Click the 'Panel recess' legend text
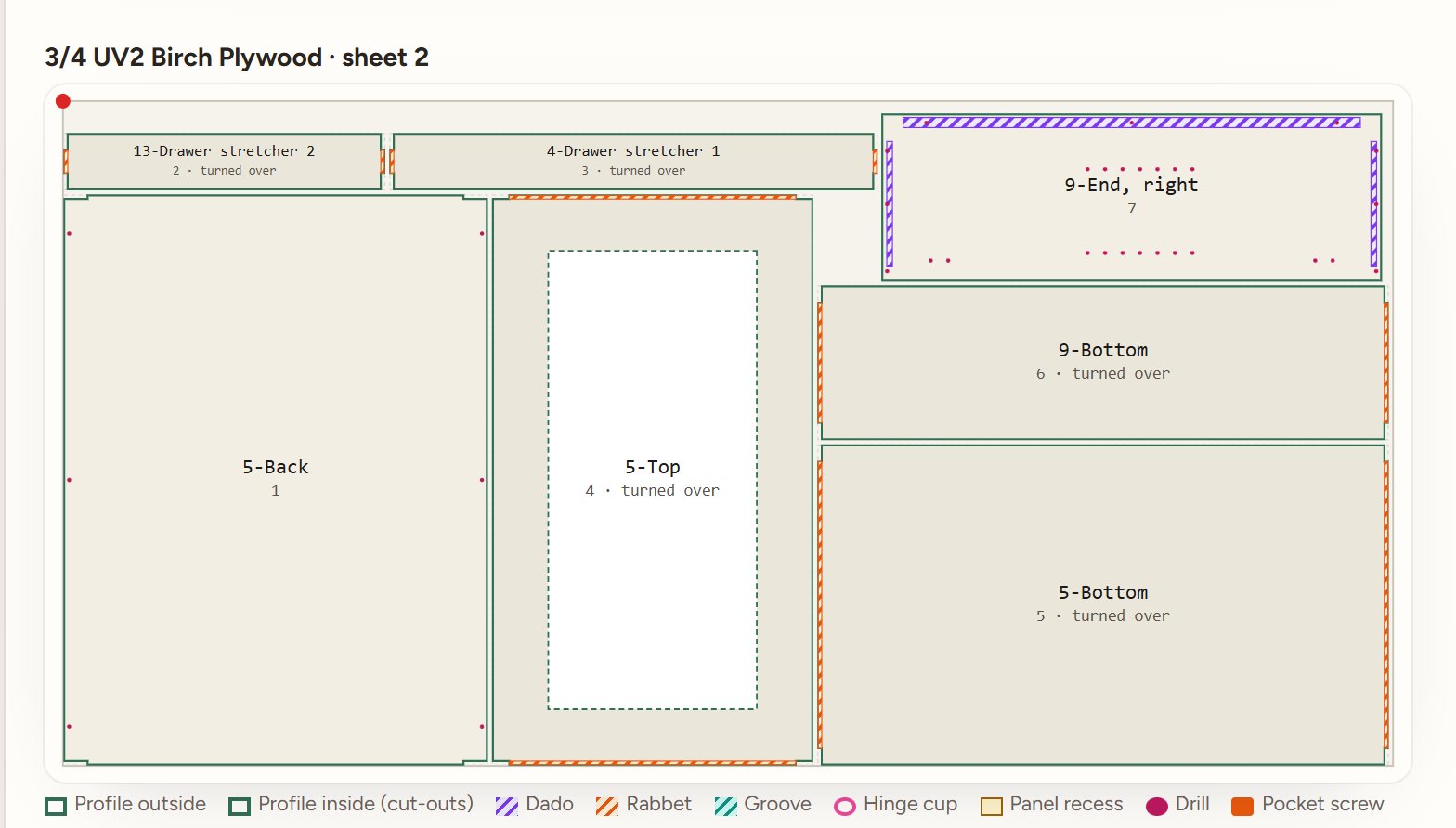This screenshot has width=1456, height=828. (x=1066, y=804)
